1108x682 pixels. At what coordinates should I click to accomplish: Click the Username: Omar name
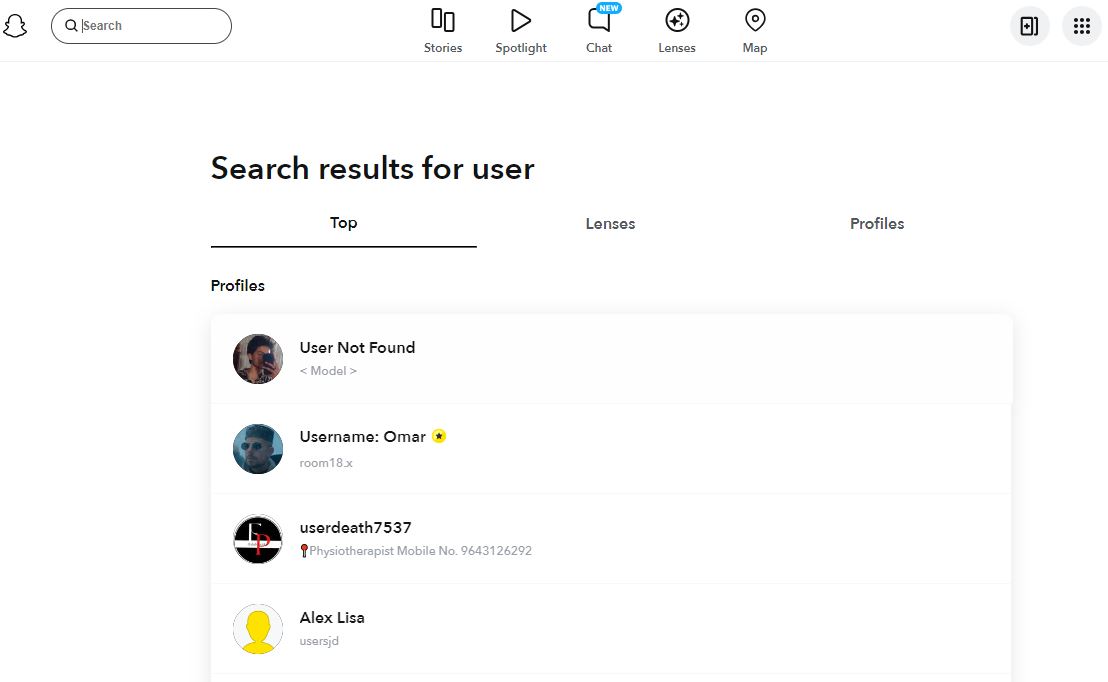pyautogui.click(x=363, y=437)
